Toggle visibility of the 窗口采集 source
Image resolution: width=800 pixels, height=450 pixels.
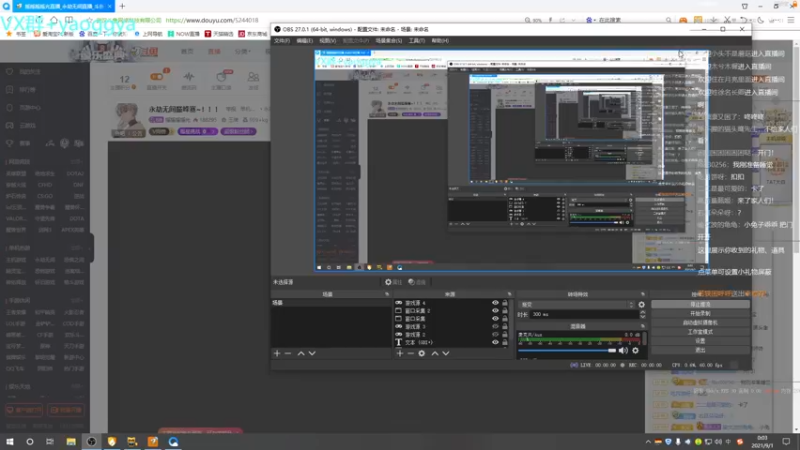tap(495, 318)
